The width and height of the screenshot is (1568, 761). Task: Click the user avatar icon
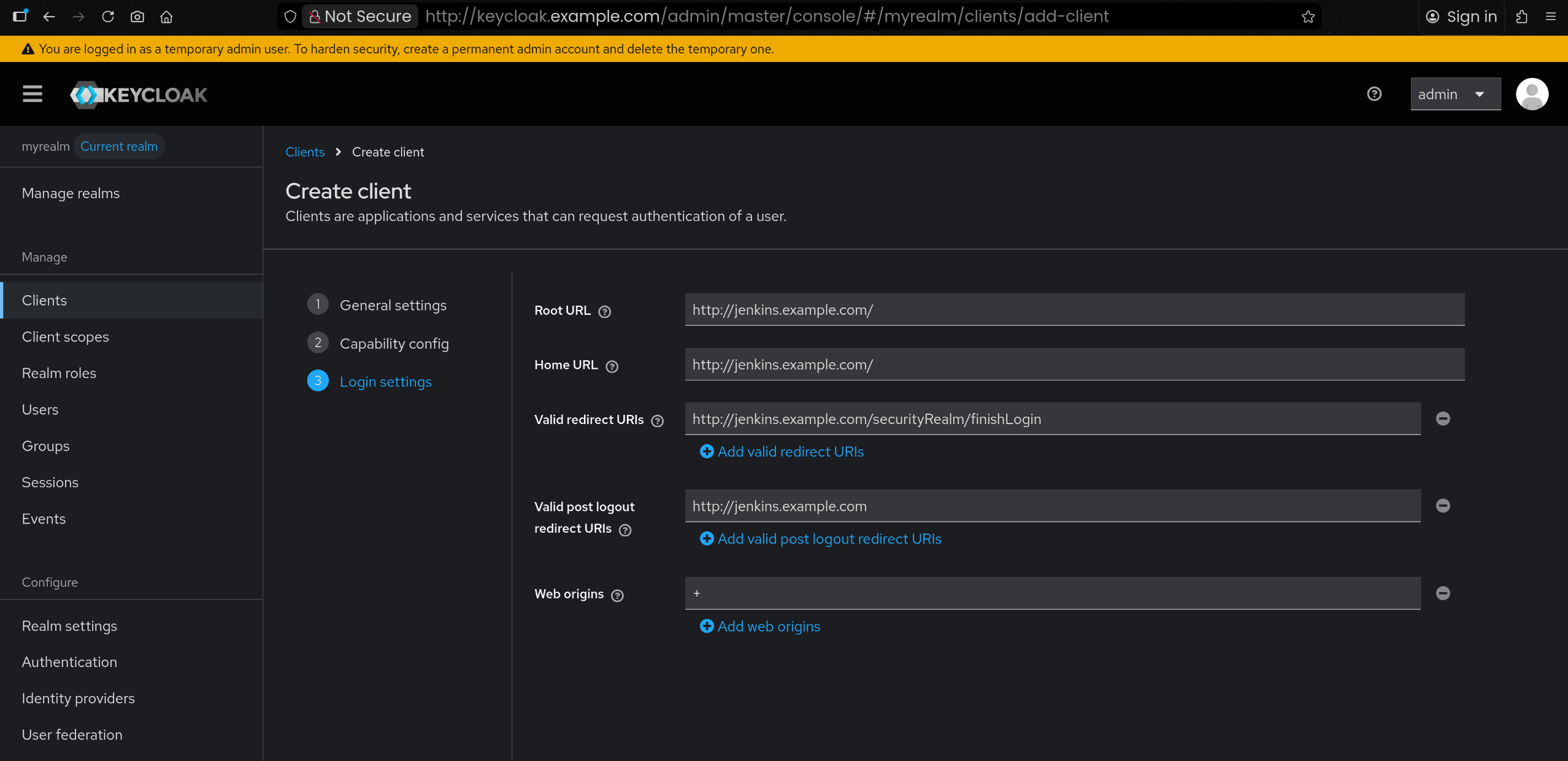(x=1532, y=94)
